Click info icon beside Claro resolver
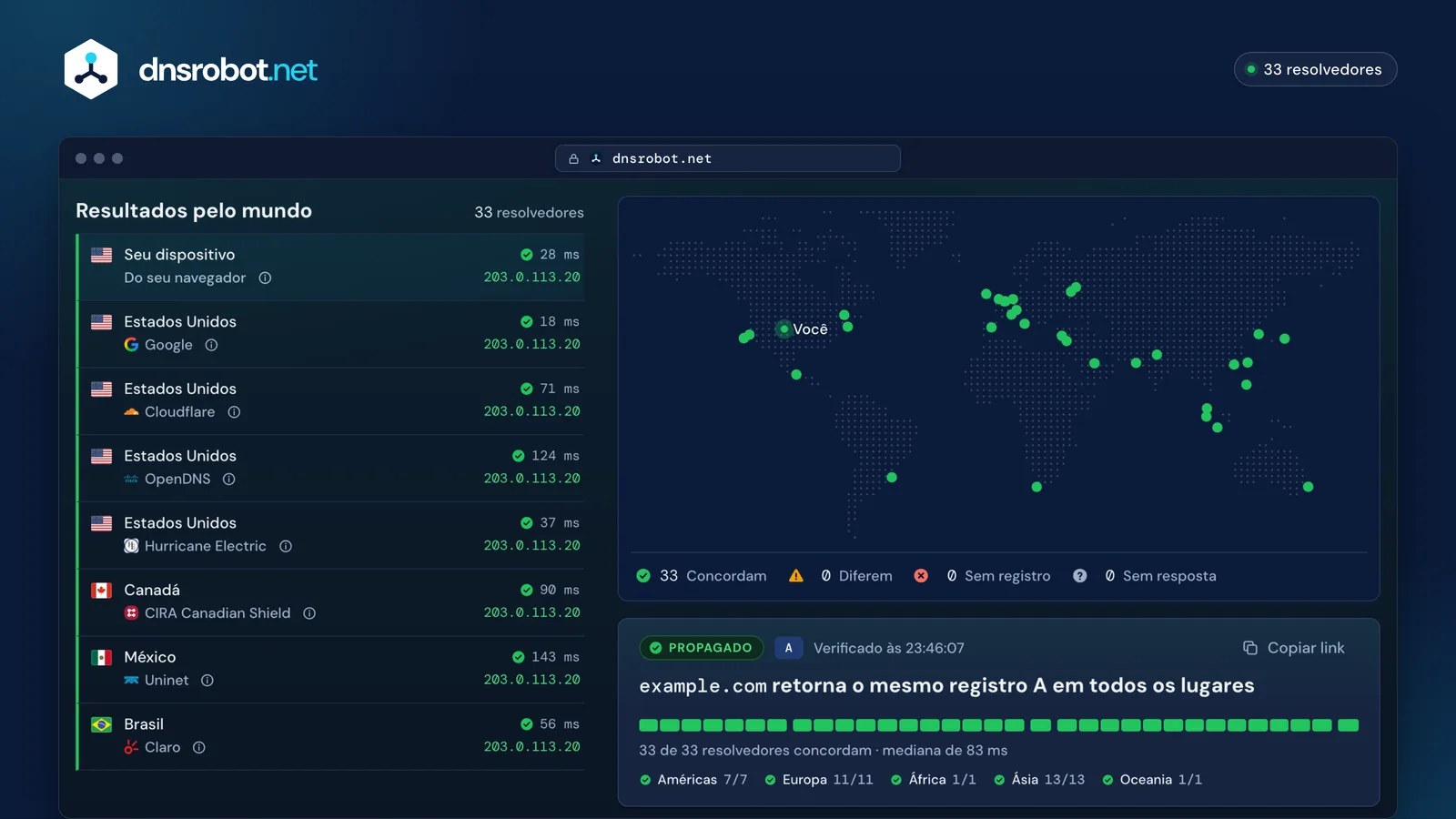 (x=199, y=747)
